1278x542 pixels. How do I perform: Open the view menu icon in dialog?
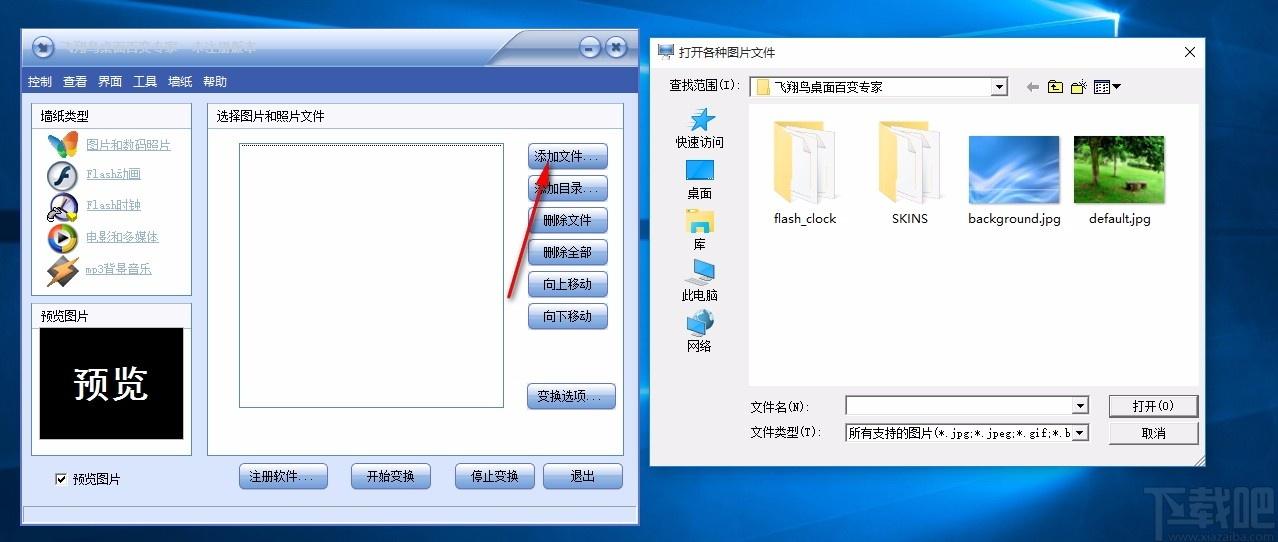click(1106, 87)
